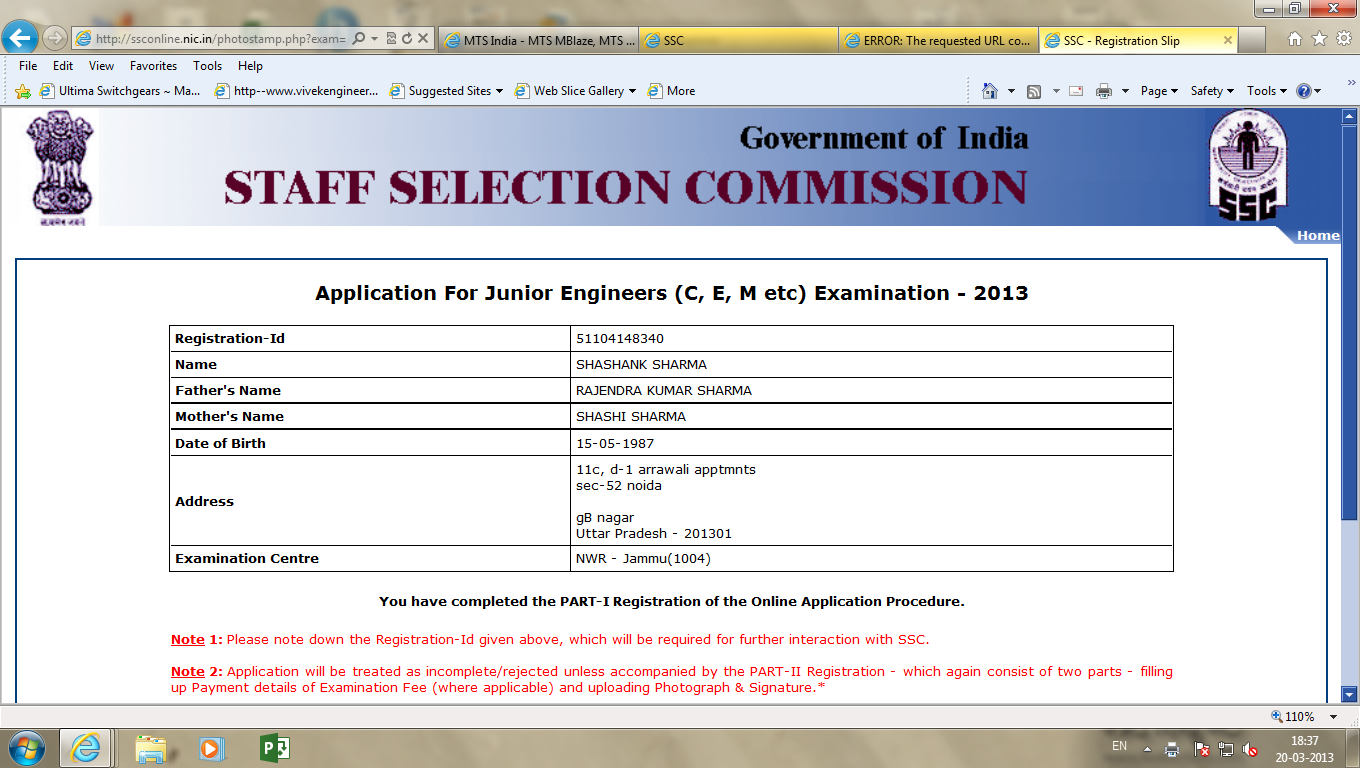Open the Tools menu in the menu bar
The width and height of the screenshot is (1360, 768).
[x=208, y=66]
